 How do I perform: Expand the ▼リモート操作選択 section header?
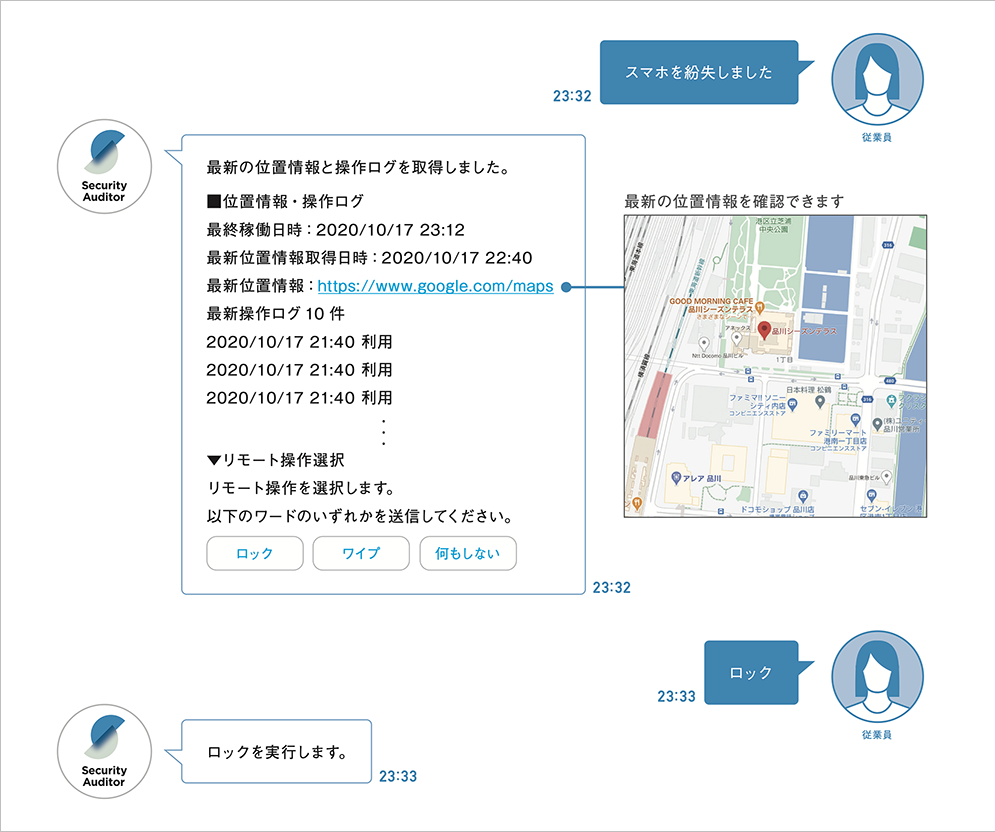click(x=275, y=461)
